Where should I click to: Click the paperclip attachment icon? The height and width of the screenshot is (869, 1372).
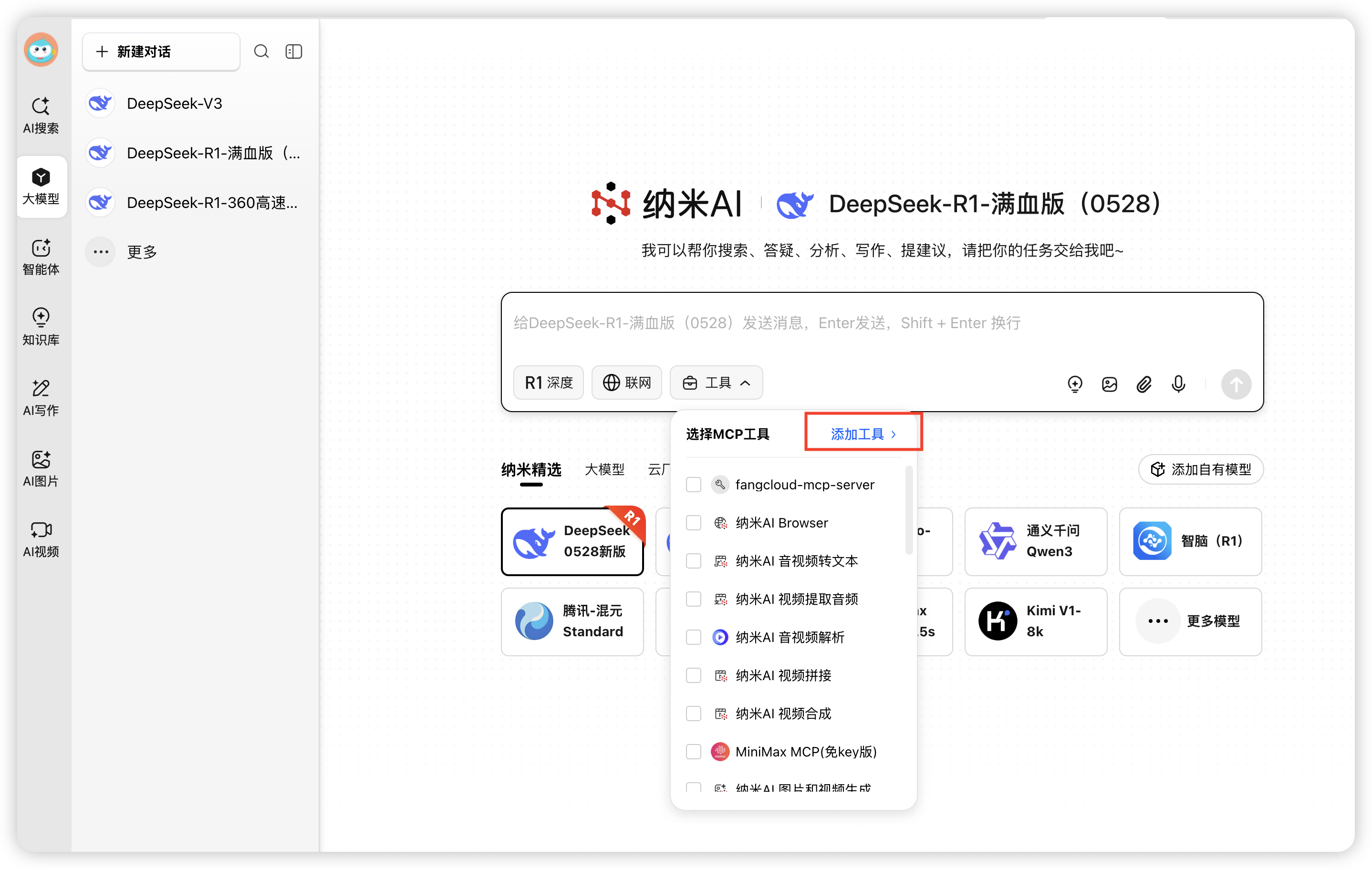pyautogui.click(x=1143, y=384)
